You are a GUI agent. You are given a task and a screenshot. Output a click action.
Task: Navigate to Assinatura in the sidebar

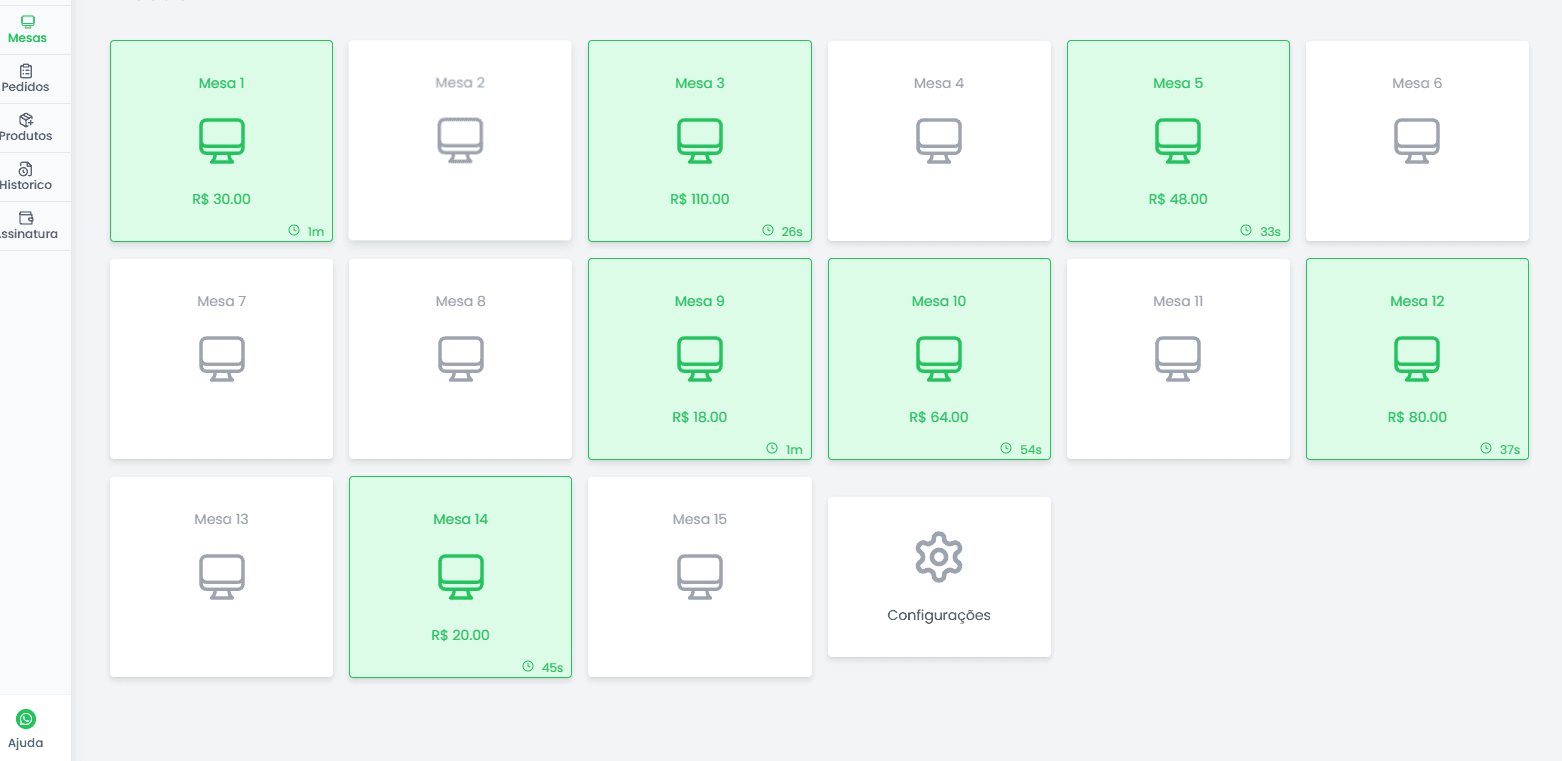(x=26, y=225)
